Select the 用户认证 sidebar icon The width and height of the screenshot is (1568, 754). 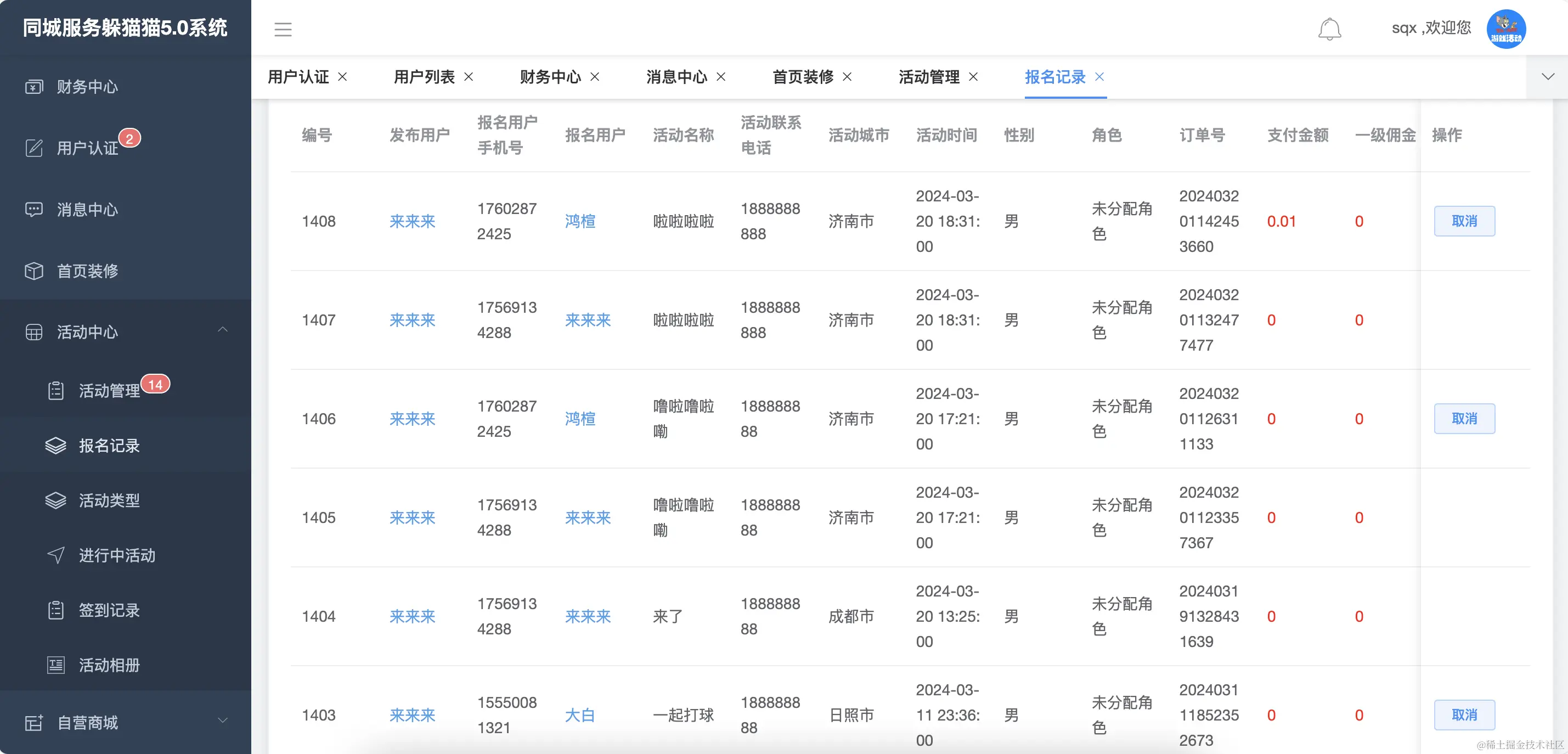[x=34, y=148]
